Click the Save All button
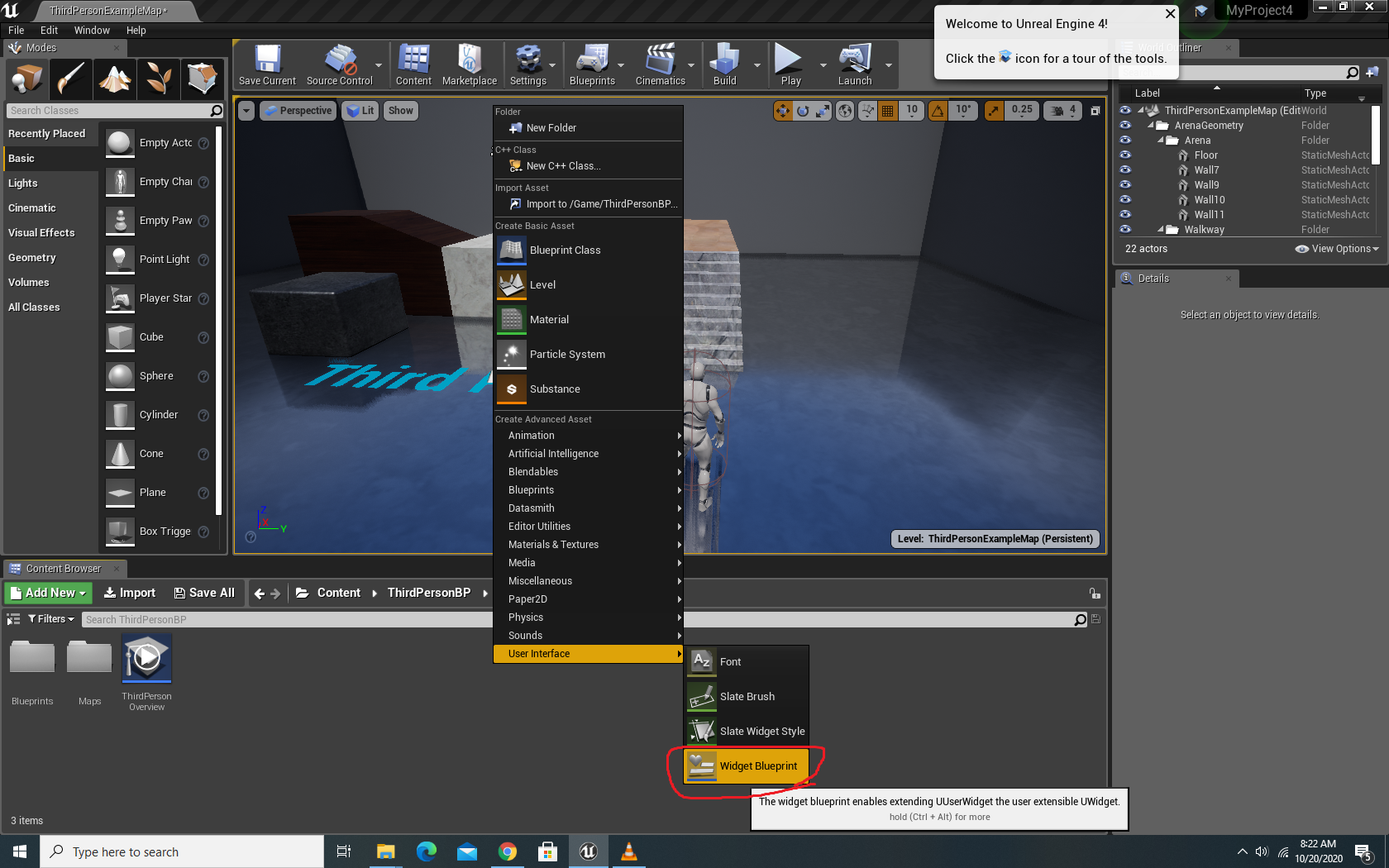Viewport: 1389px width, 868px height. (x=204, y=593)
